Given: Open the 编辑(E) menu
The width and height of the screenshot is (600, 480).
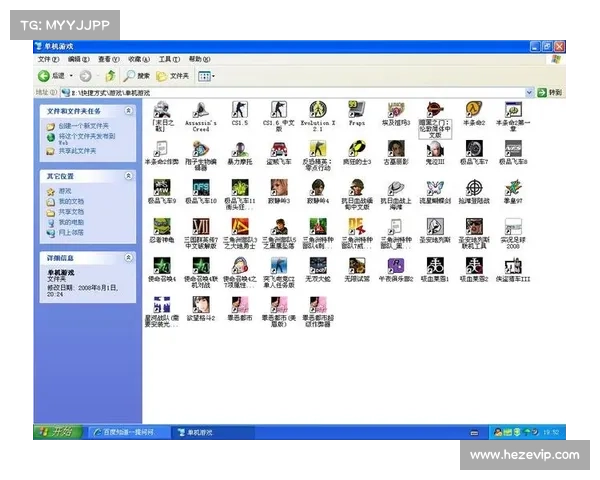Looking at the screenshot, I should pos(78,59).
